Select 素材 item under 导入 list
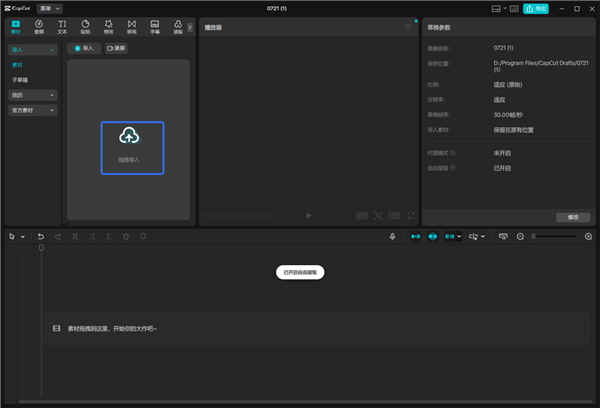600x408 pixels. tap(18, 64)
